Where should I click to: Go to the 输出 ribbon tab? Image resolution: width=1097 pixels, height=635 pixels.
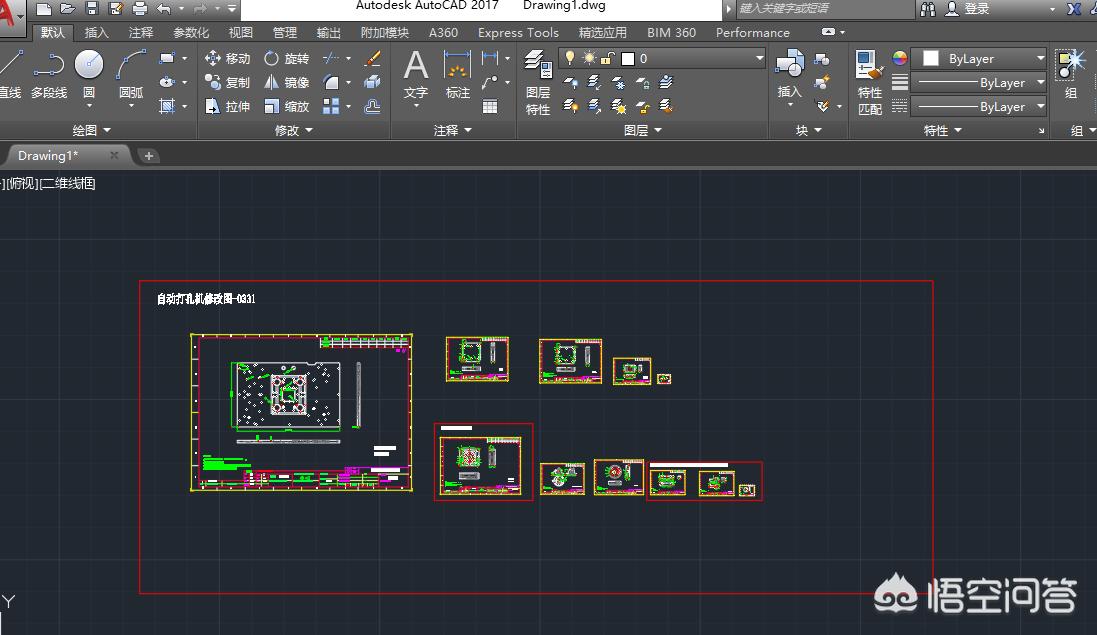pos(329,32)
